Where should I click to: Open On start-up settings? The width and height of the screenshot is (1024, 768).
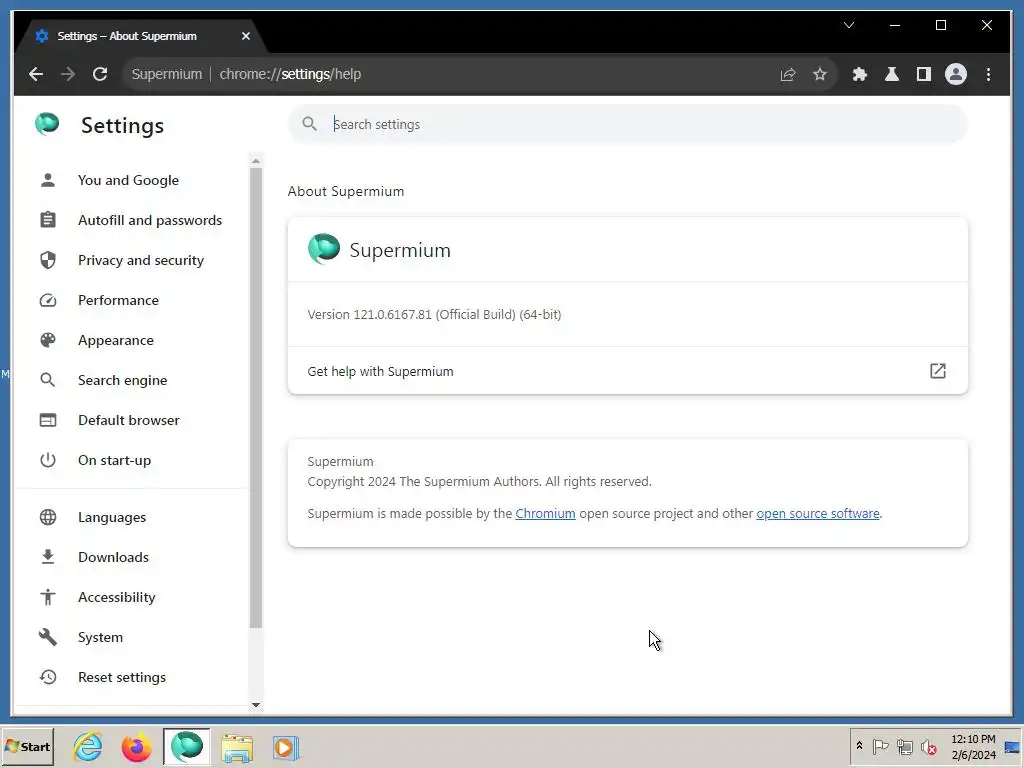point(114,460)
